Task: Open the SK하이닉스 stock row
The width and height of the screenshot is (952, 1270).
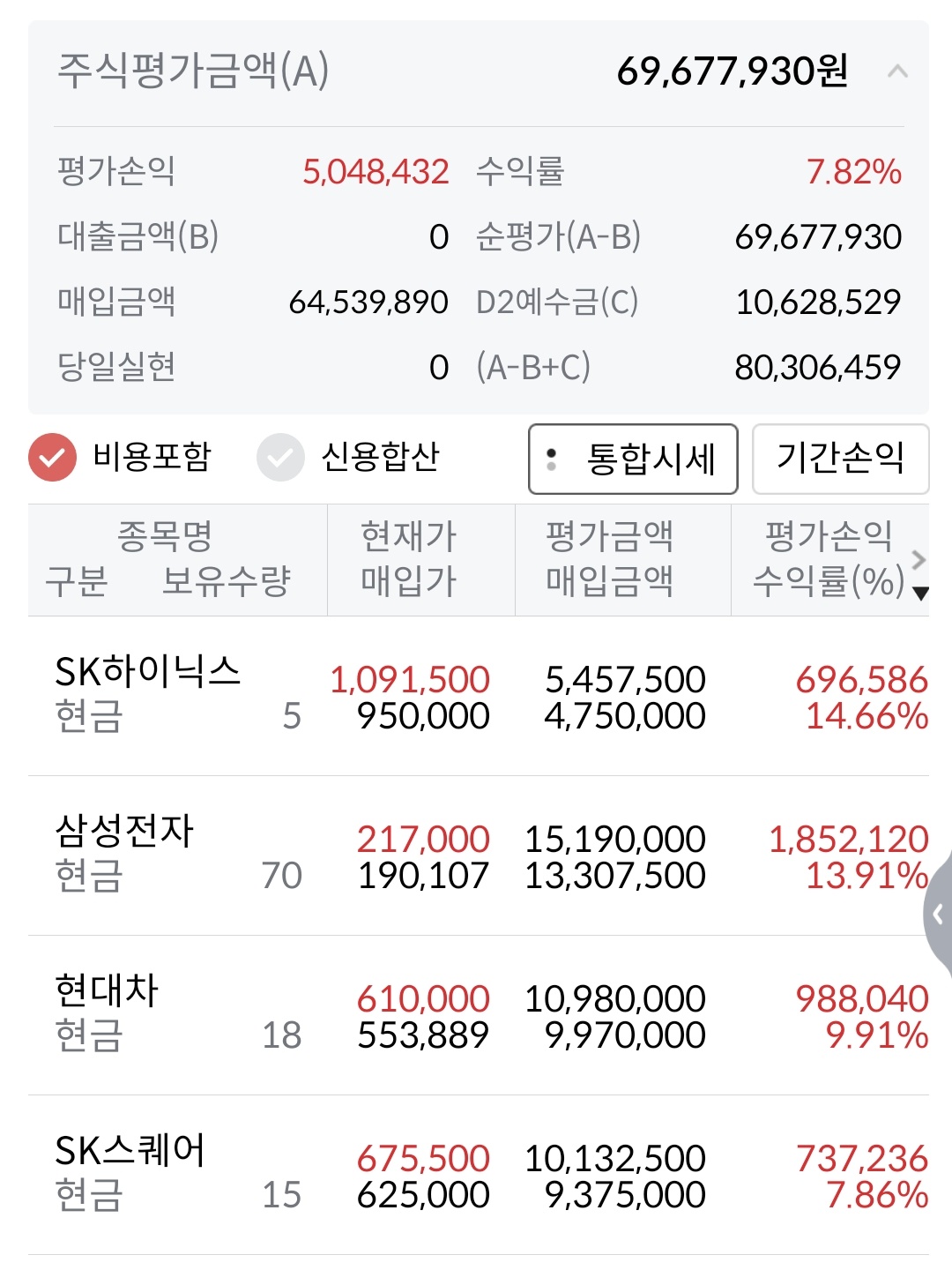Action: click(x=148, y=672)
